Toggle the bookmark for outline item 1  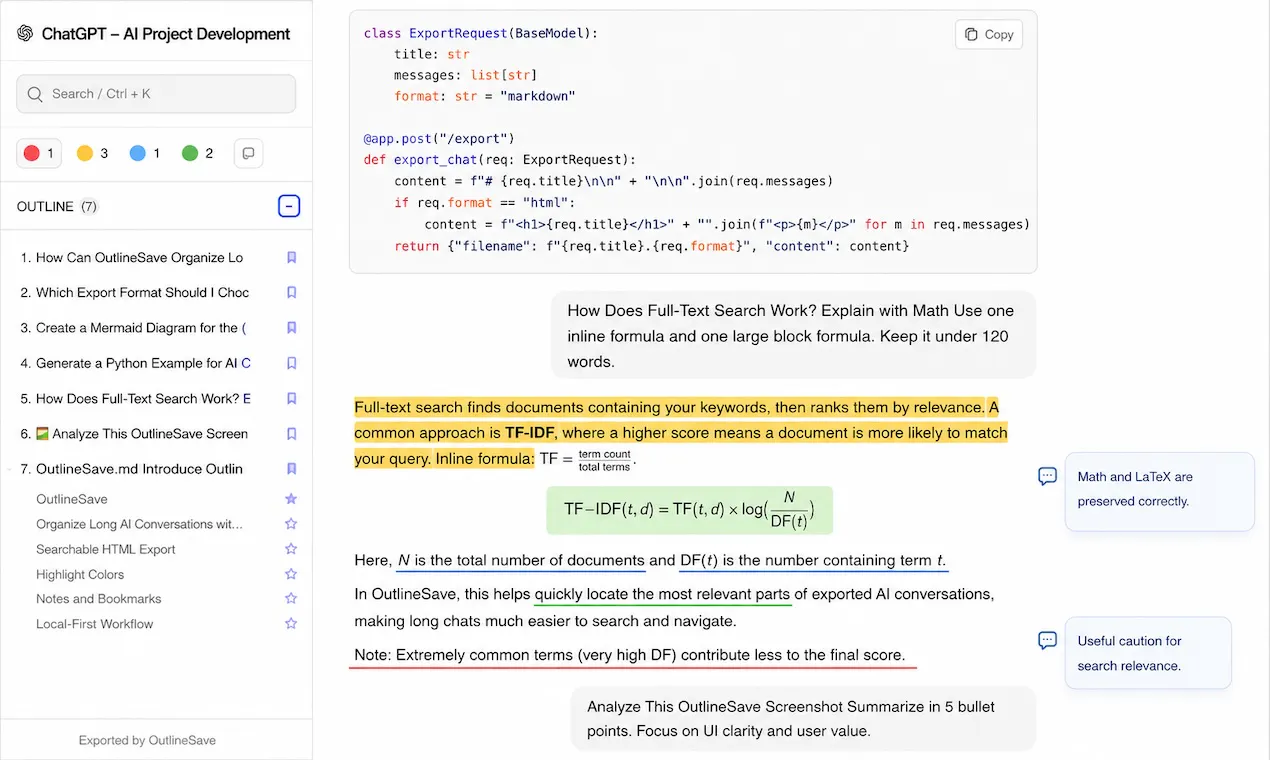[x=292, y=258]
